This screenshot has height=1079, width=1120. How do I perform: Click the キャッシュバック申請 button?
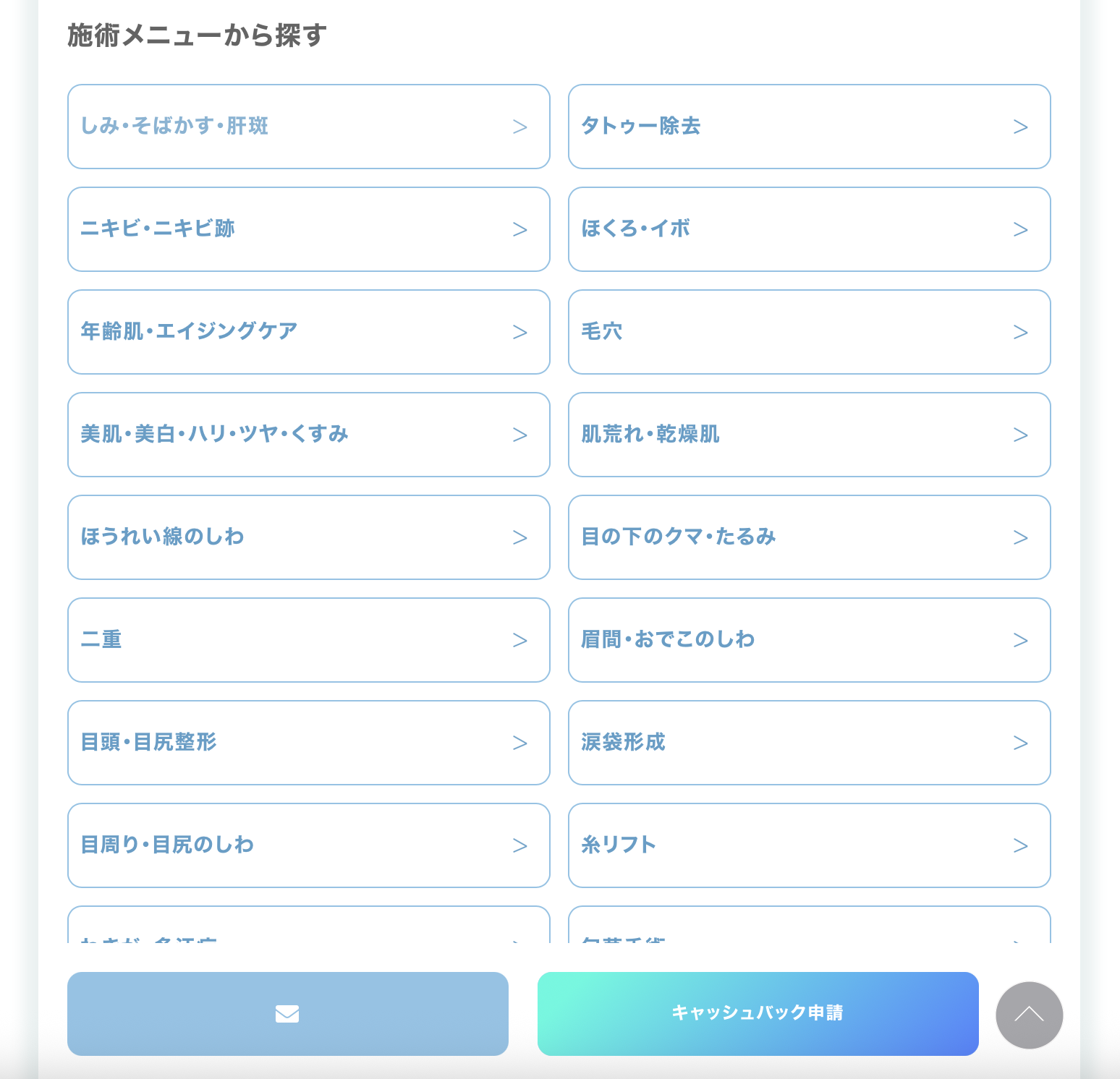coord(758,1013)
